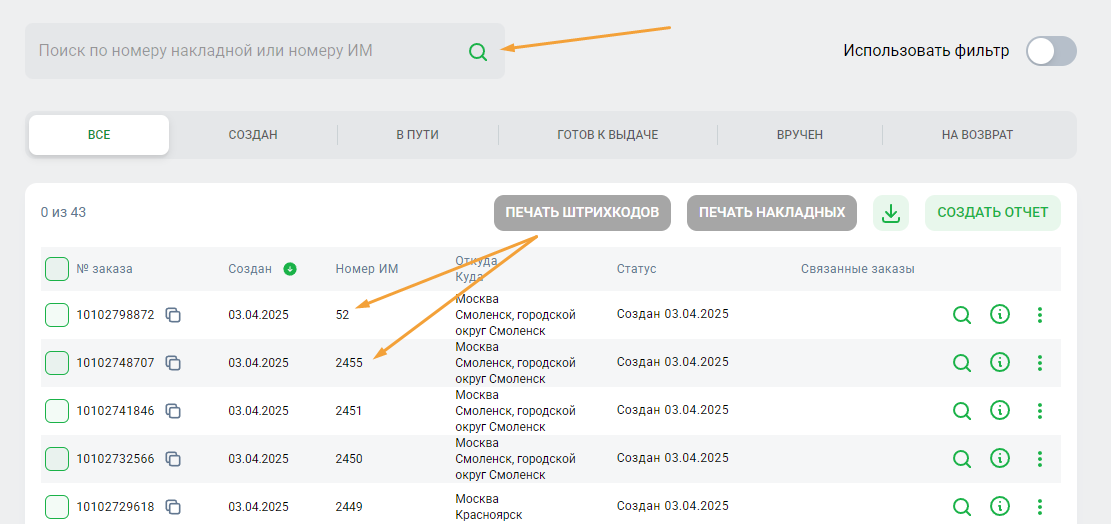
Task: Download orders list with the download icon
Action: coord(891,213)
